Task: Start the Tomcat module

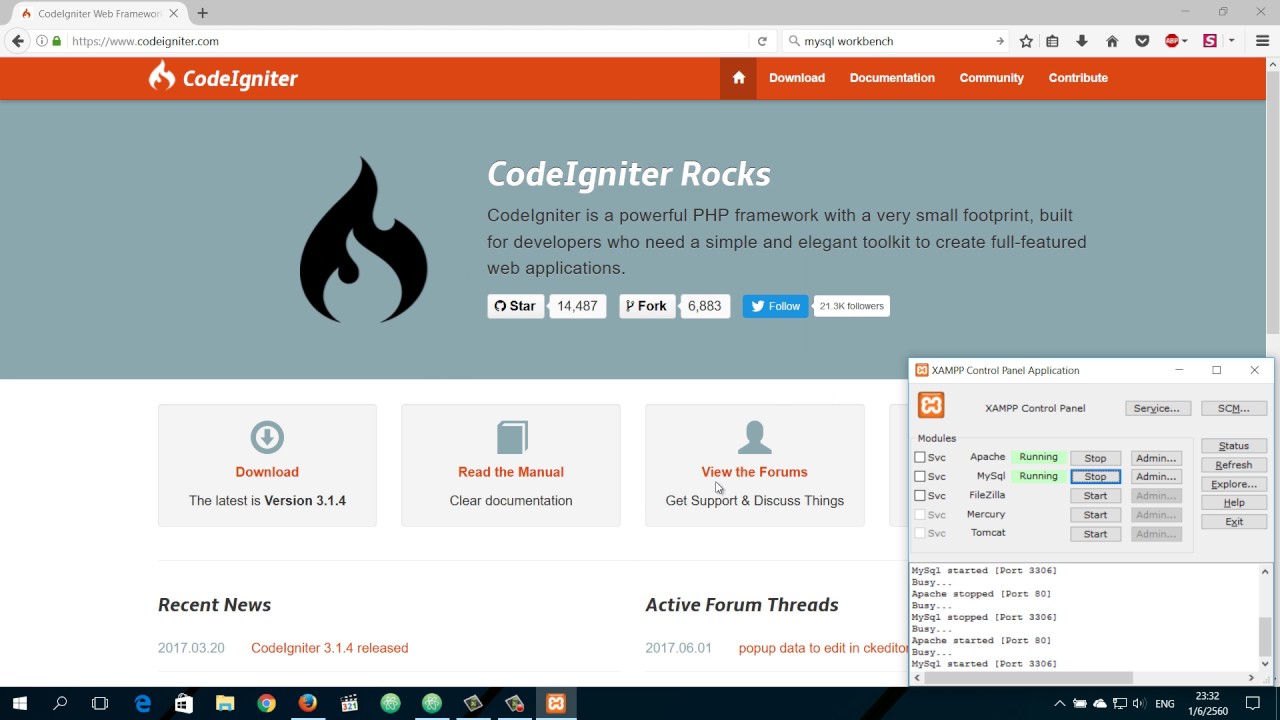Action: 1095,534
